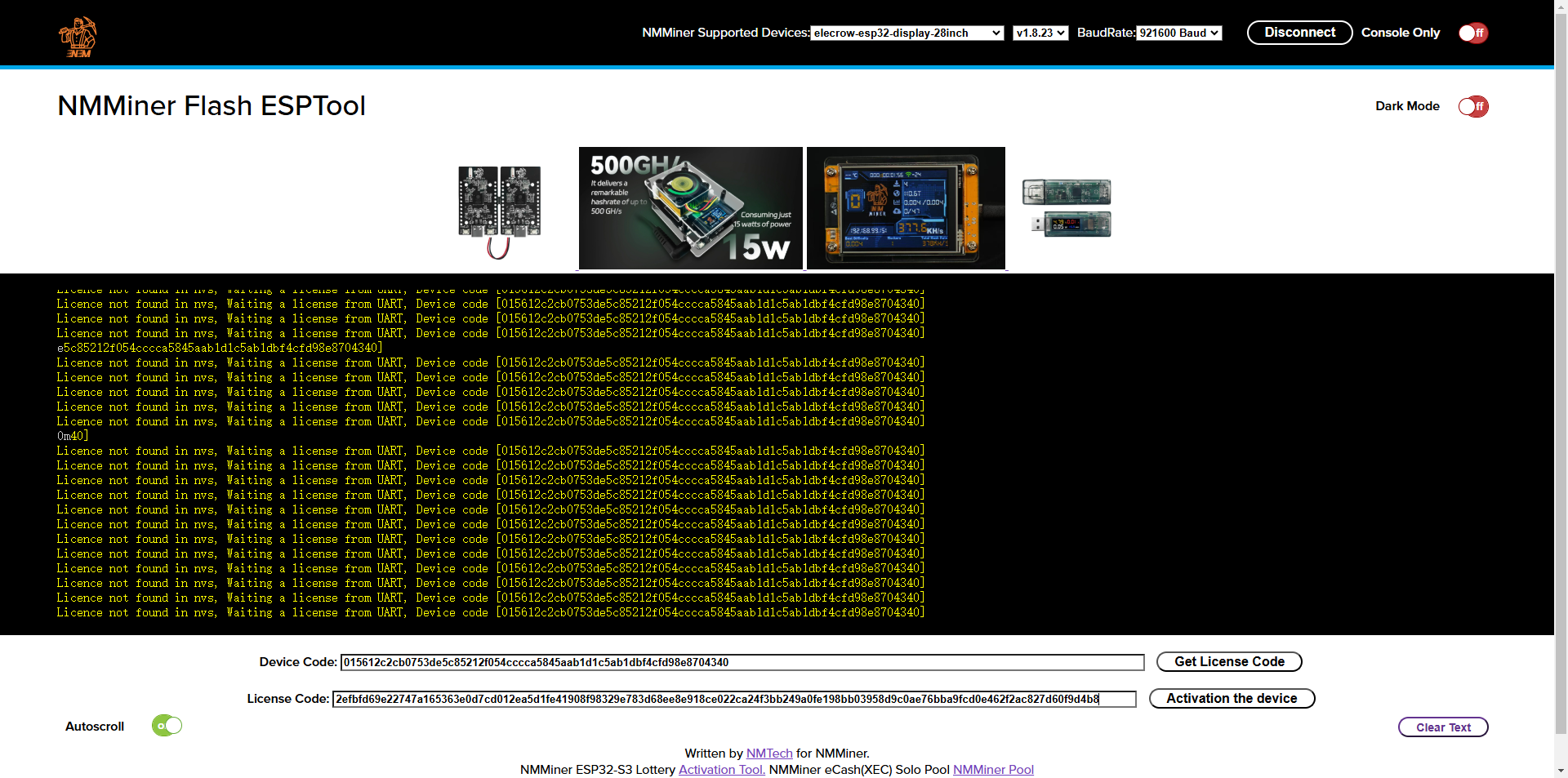The height and width of the screenshot is (778, 1568).
Task: Open the supported devices dropdown
Action: [x=906, y=33]
